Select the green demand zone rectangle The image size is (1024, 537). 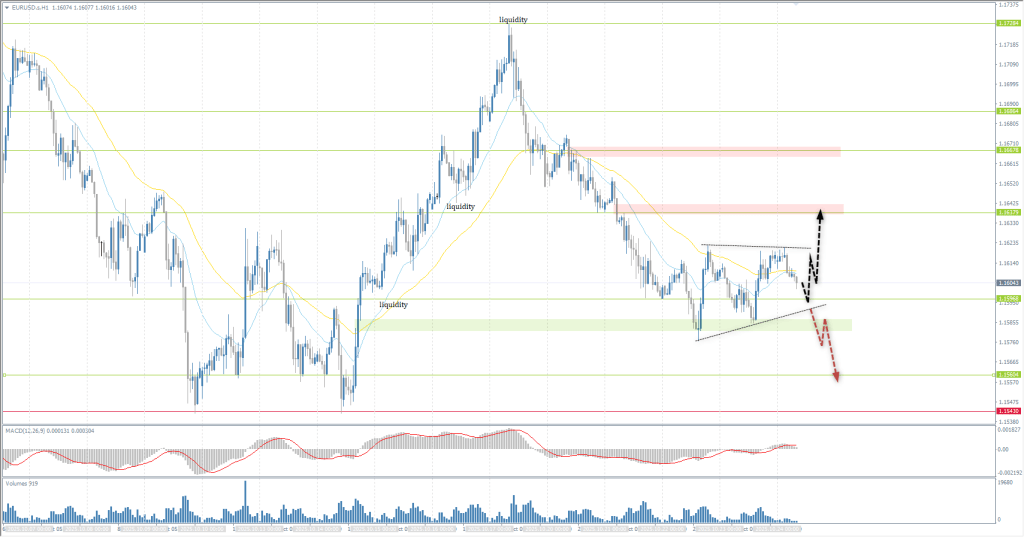[x=600, y=325]
